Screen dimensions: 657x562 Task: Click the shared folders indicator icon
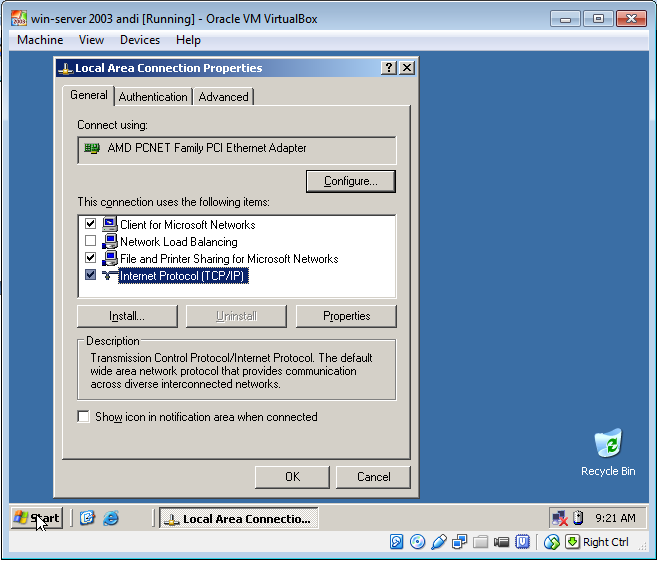click(480, 541)
